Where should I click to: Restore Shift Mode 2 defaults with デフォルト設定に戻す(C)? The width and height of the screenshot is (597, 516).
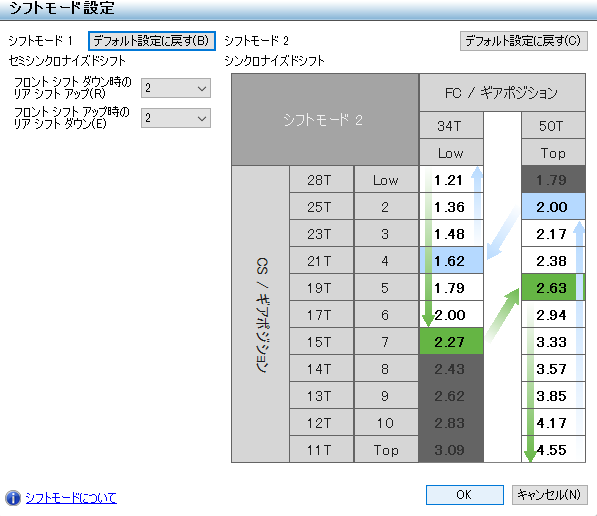click(524, 41)
